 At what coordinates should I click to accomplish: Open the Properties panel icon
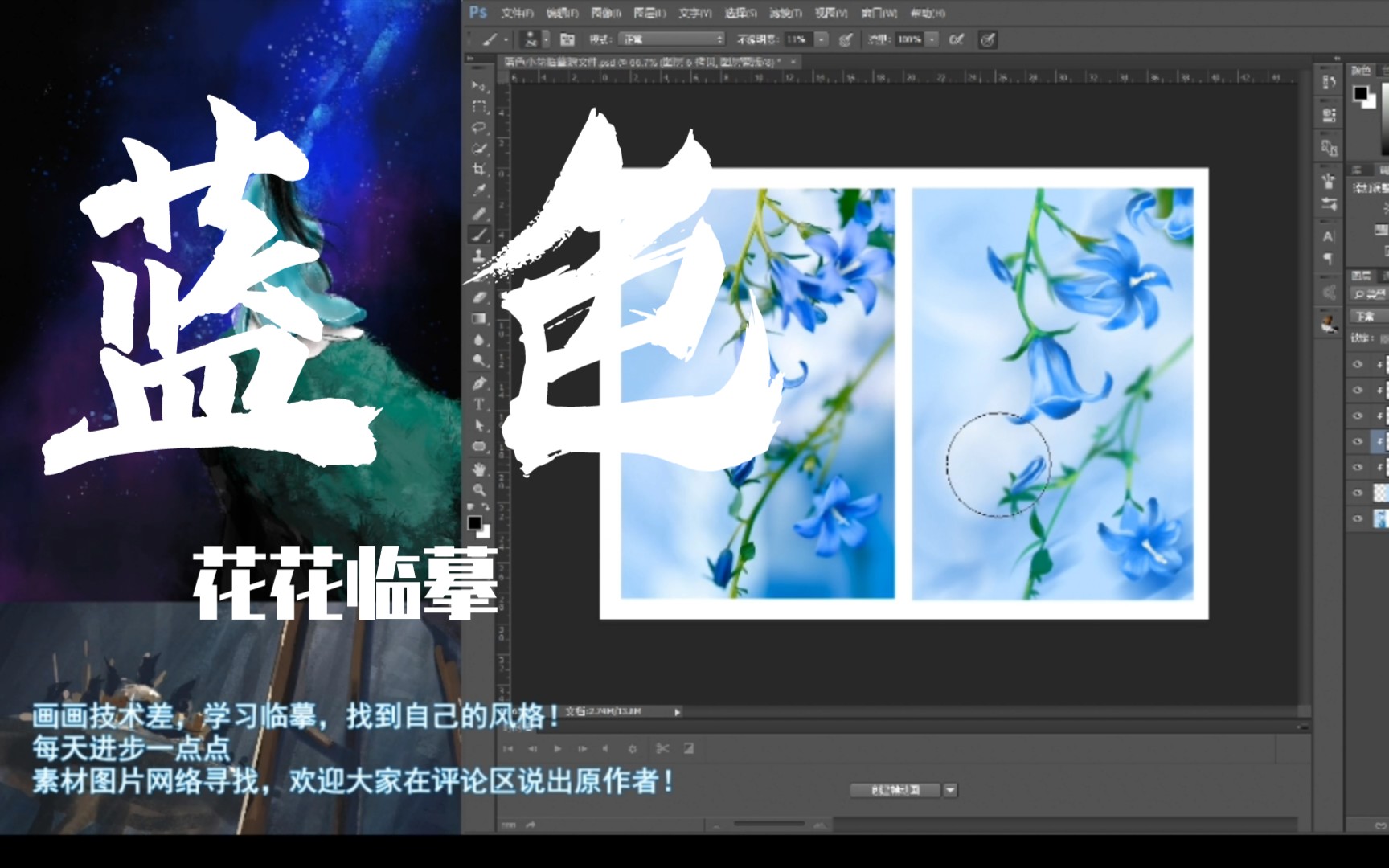pos(1328,115)
